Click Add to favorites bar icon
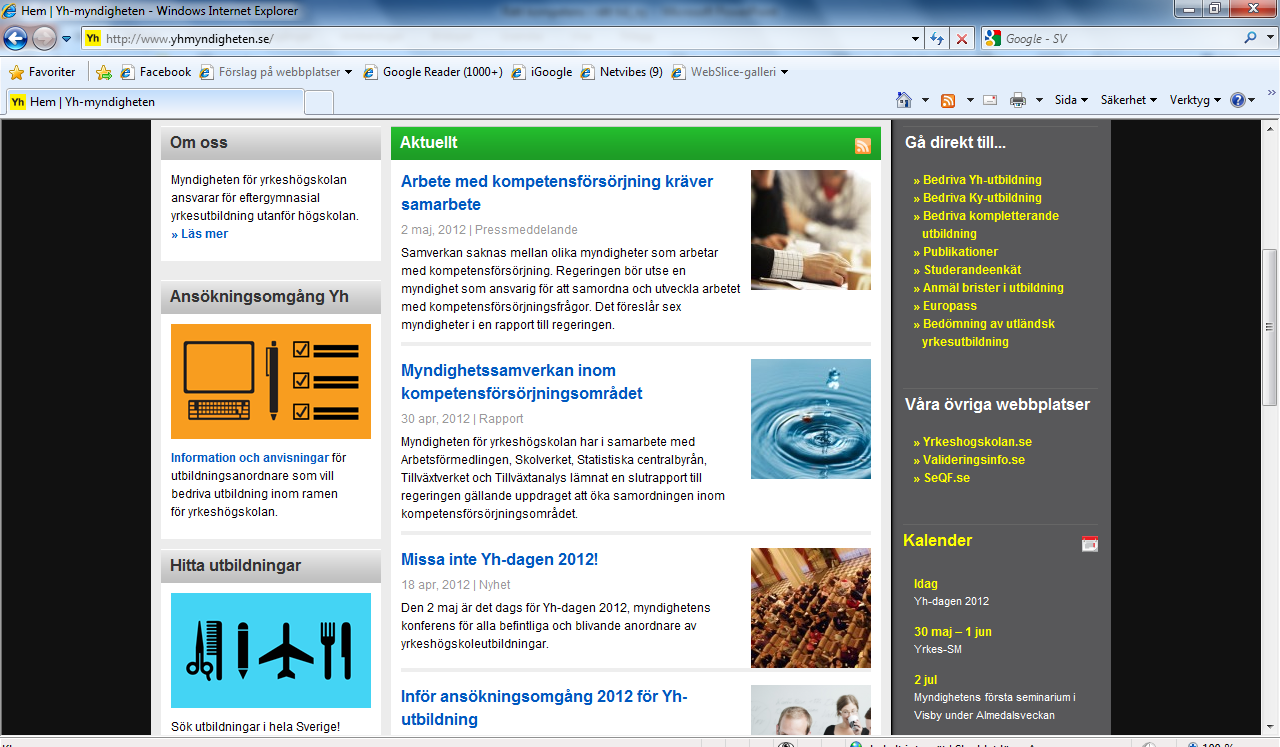Screen dimensions: 1280x747 [x=104, y=72]
